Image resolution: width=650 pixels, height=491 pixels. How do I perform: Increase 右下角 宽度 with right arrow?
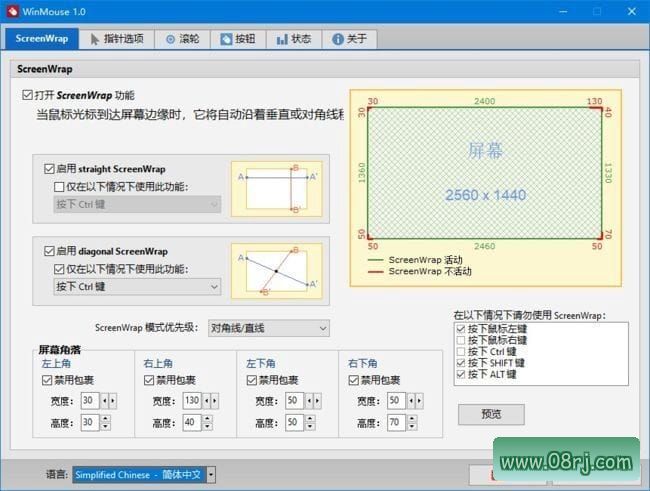419,401
